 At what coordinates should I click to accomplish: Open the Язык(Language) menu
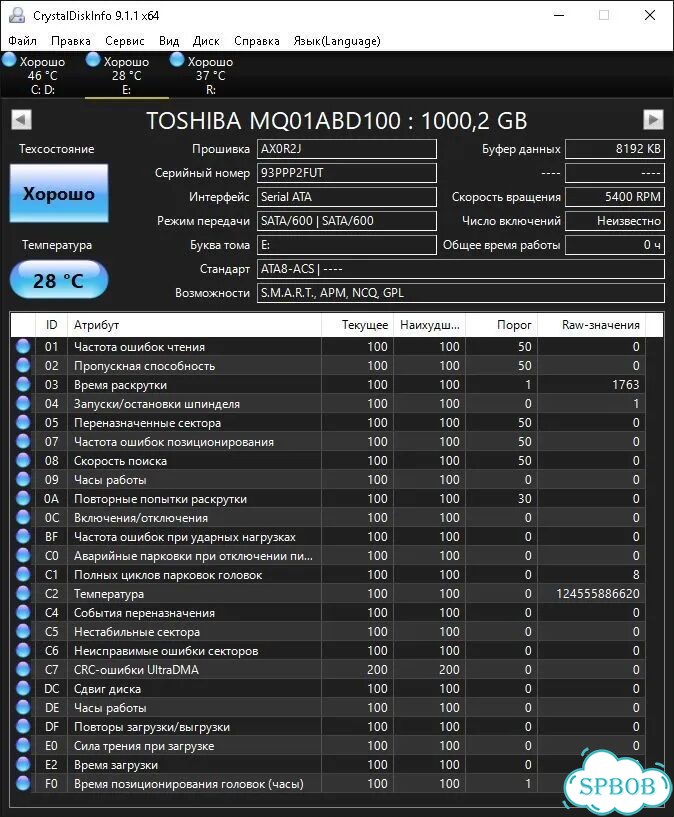[x=337, y=41]
